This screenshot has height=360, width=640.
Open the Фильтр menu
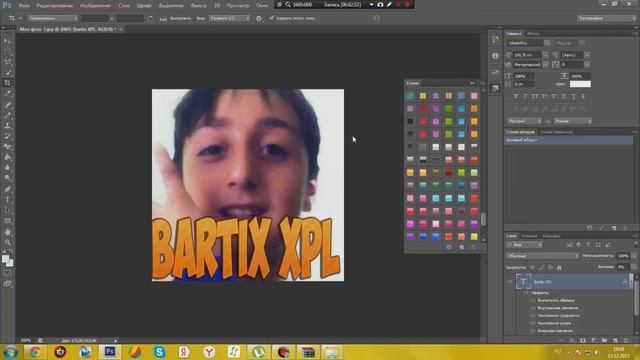(x=199, y=6)
